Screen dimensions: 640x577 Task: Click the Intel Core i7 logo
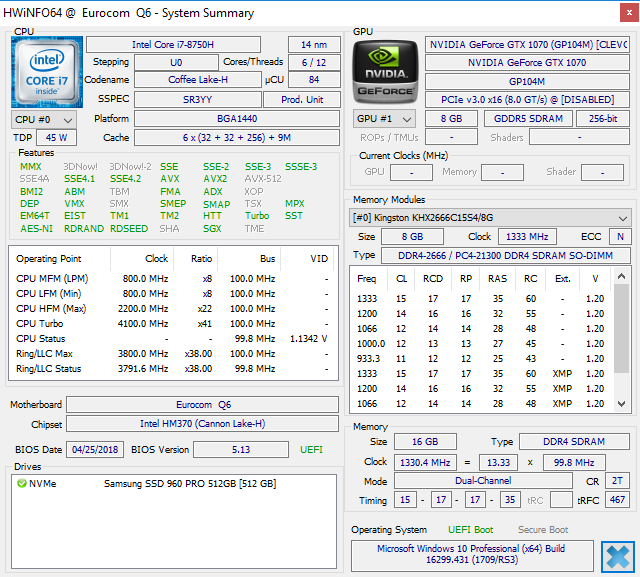pyautogui.click(x=47, y=72)
